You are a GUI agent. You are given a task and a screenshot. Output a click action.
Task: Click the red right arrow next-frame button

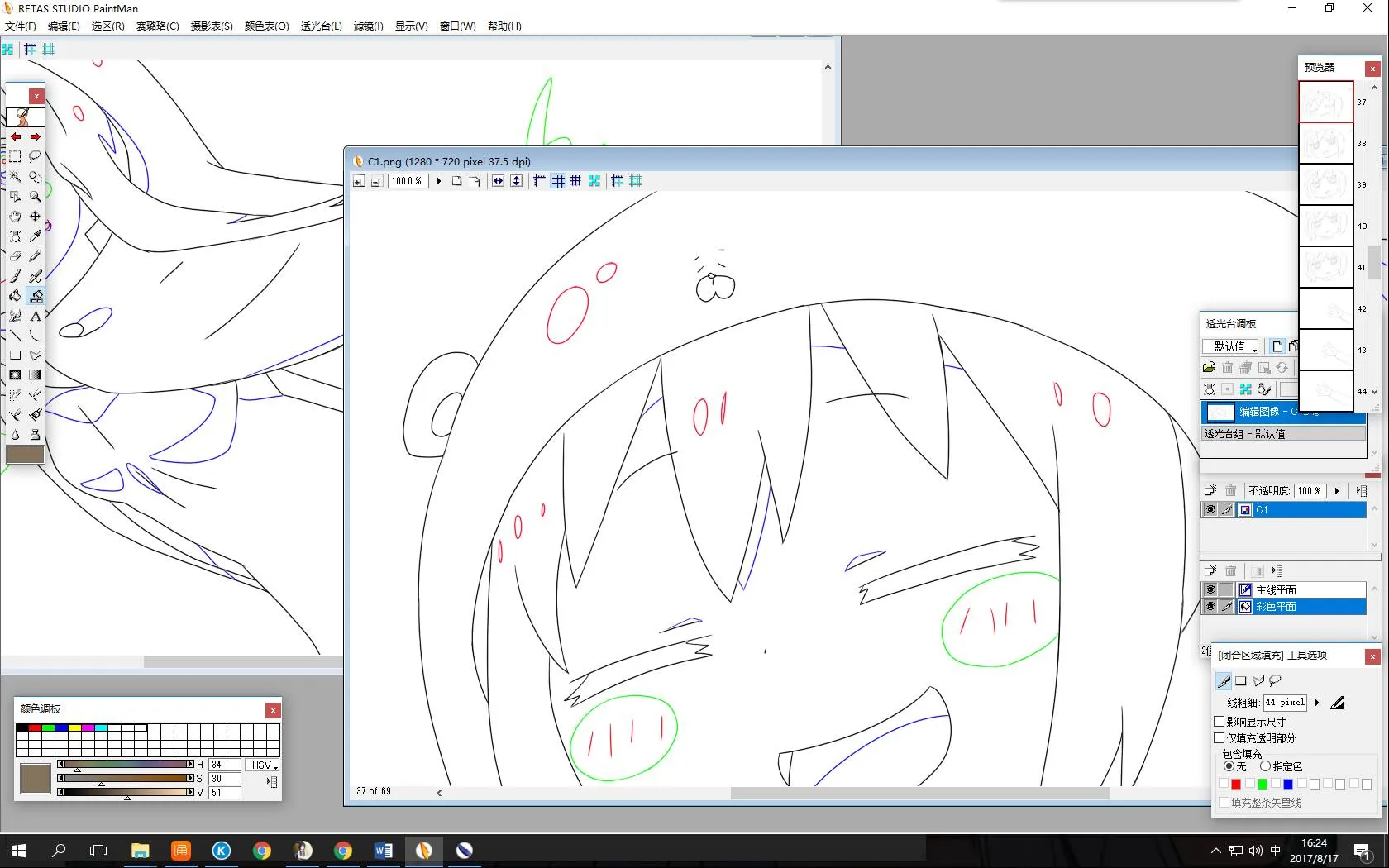(x=35, y=137)
